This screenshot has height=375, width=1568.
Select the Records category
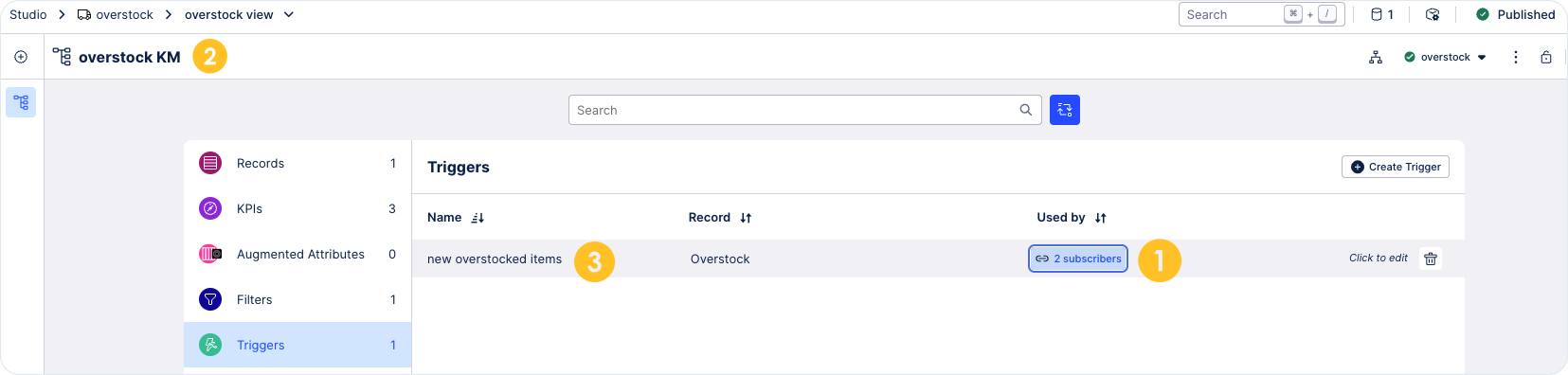[297, 163]
